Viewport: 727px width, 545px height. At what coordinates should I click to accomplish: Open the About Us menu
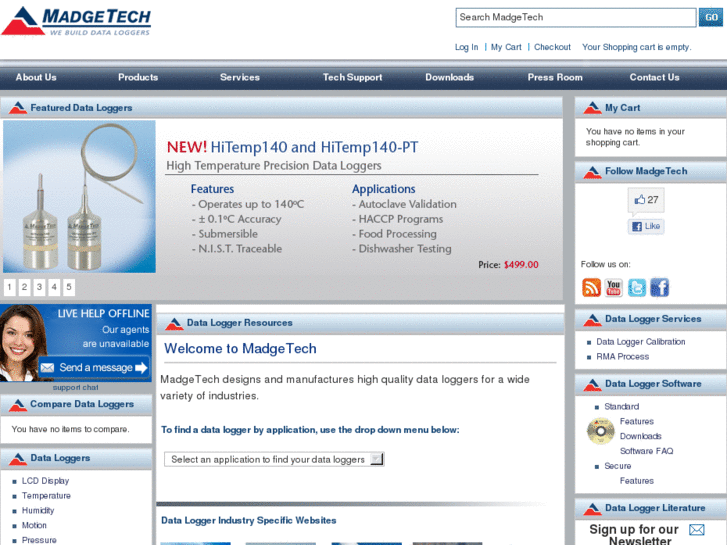tap(36, 77)
